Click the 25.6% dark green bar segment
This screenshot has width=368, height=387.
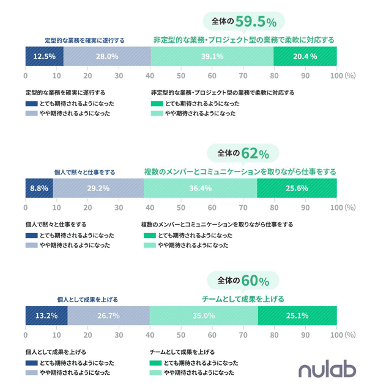tap(297, 188)
